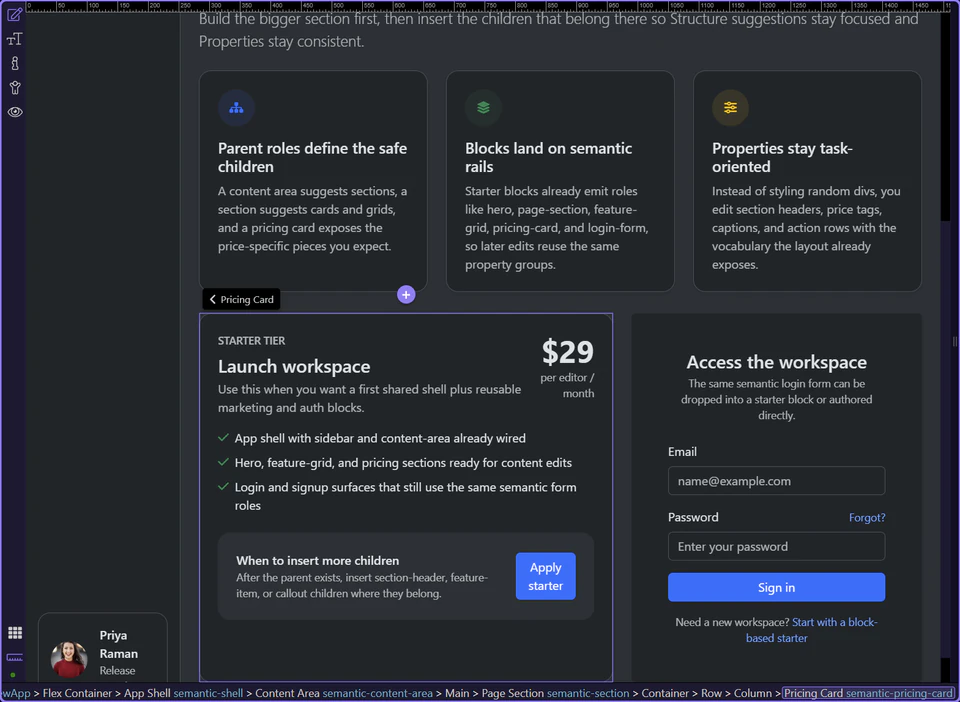This screenshot has height=702, width=960.
Task: Open the apps grid icon at sidebar bottom
Action: [x=13, y=632]
